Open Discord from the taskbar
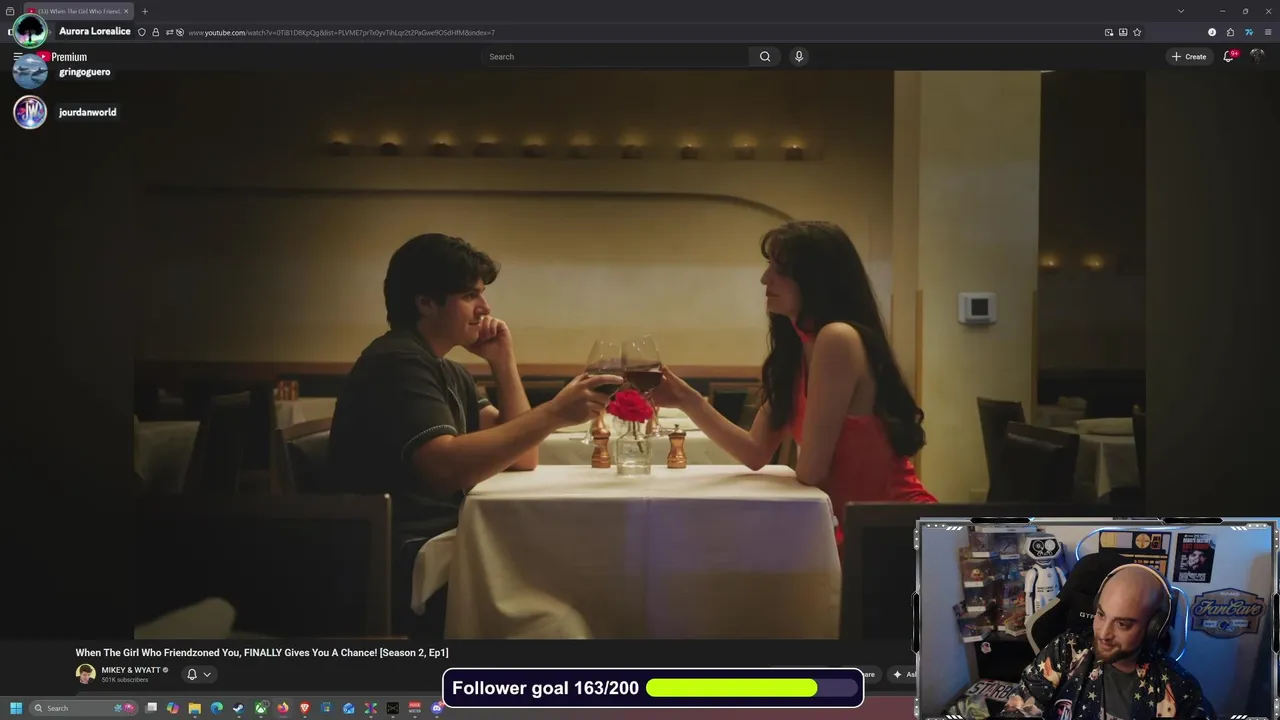The width and height of the screenshot is (1280, 720). [437, 708]
